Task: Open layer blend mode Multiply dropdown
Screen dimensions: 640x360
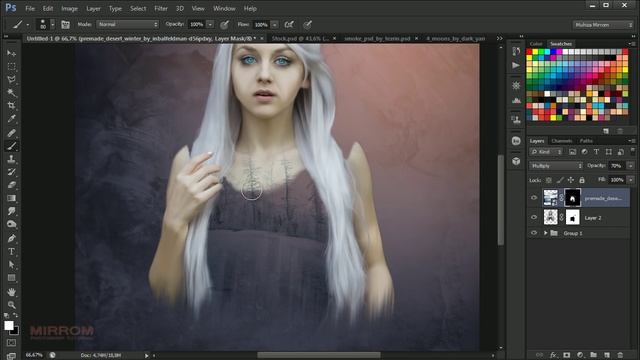Action: [x=556, y=166]
